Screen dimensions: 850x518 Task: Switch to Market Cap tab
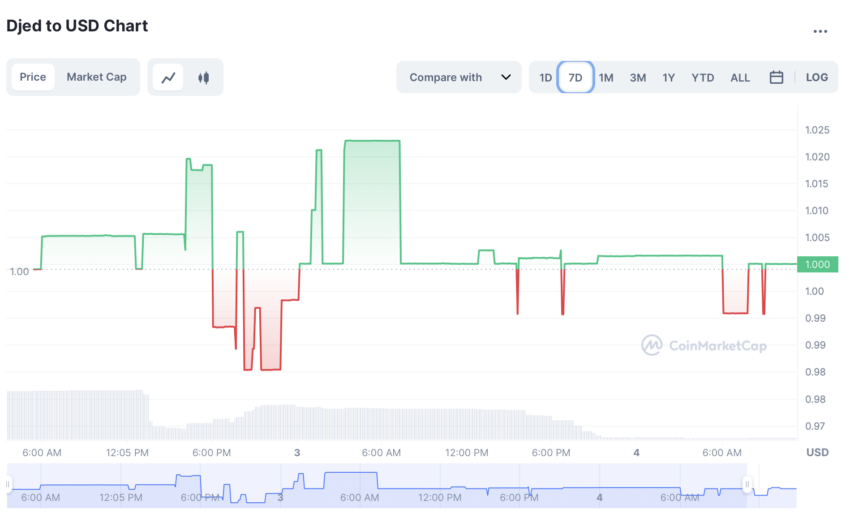click(96, 77)
